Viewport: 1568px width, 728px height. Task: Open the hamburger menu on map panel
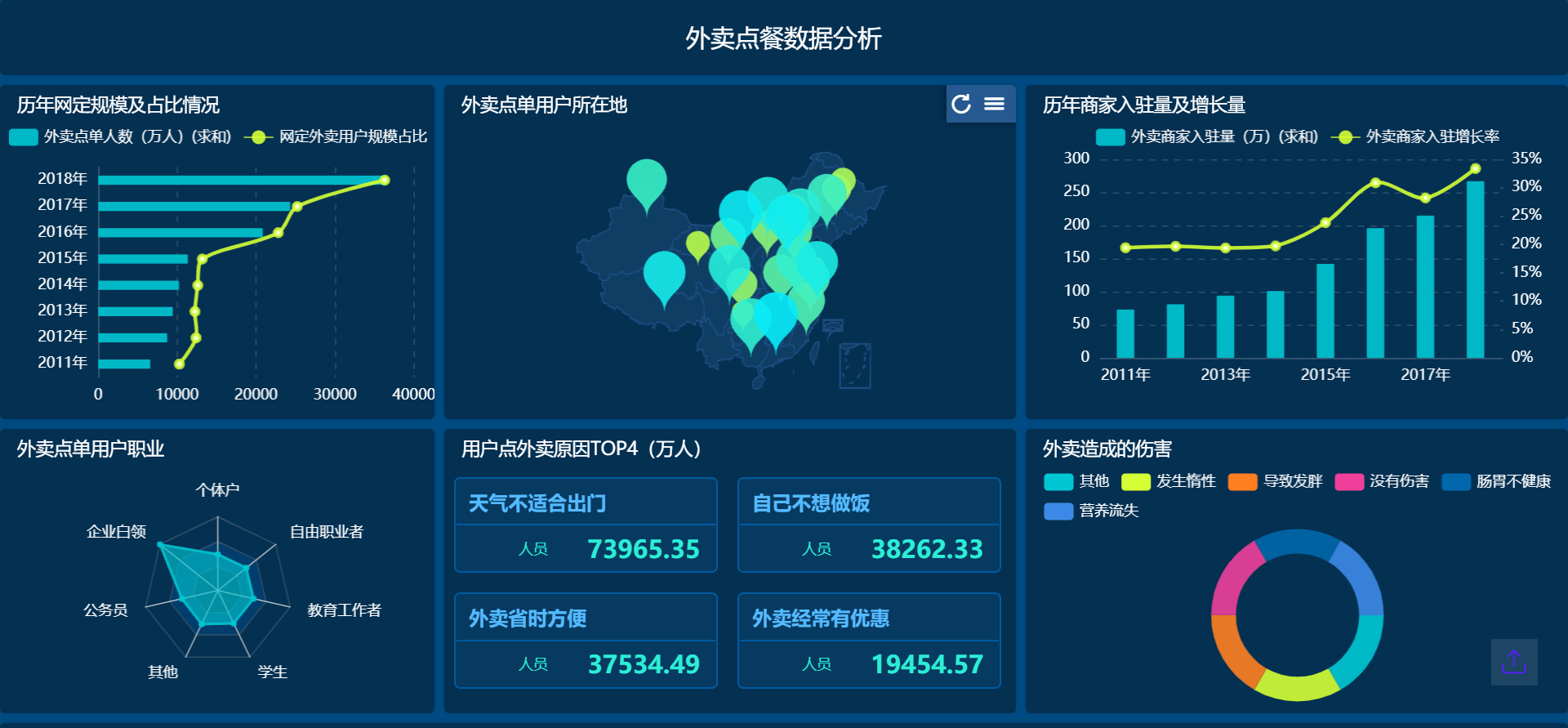(x=994, y=104)
